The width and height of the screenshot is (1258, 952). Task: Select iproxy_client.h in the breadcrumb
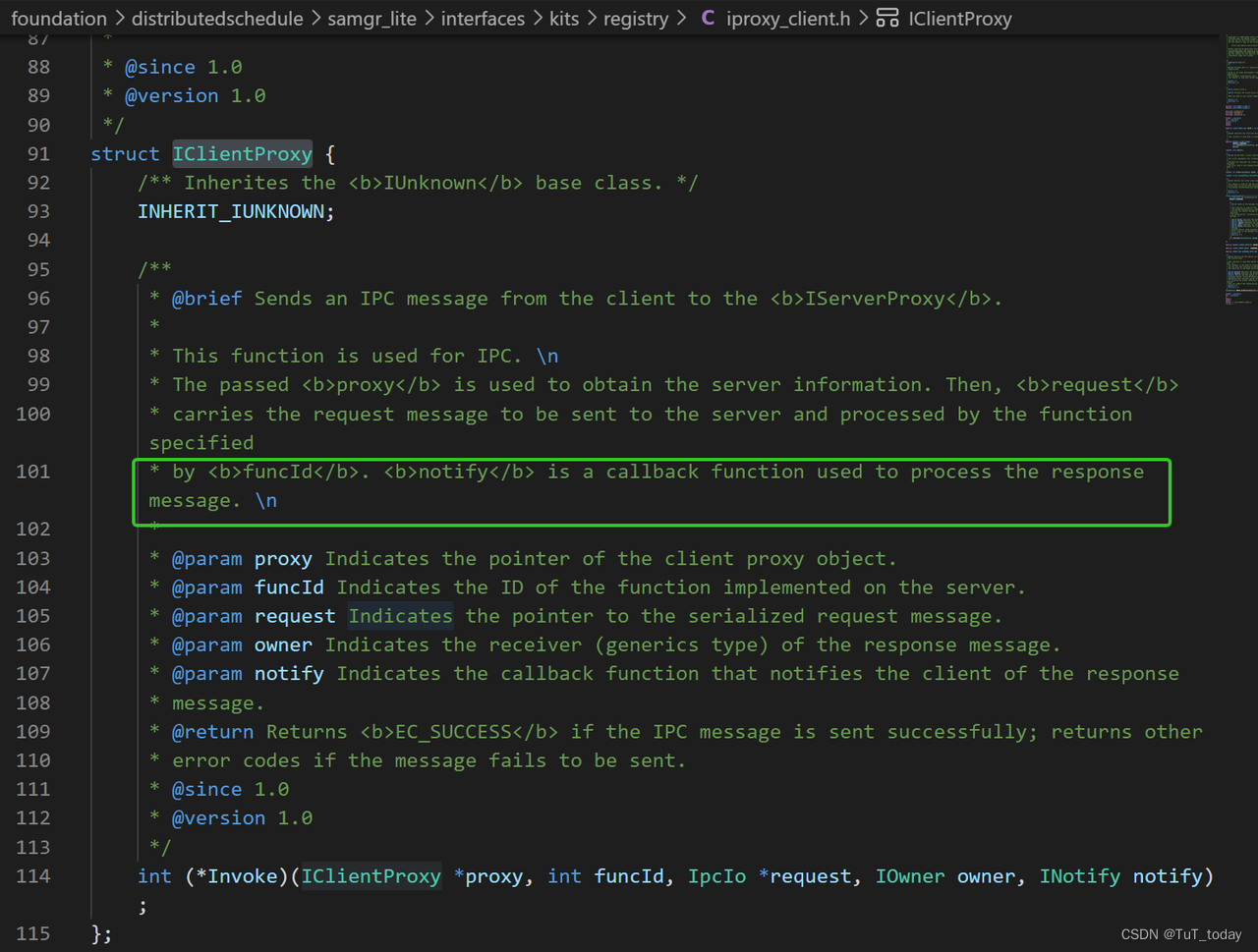click(788, 19)
